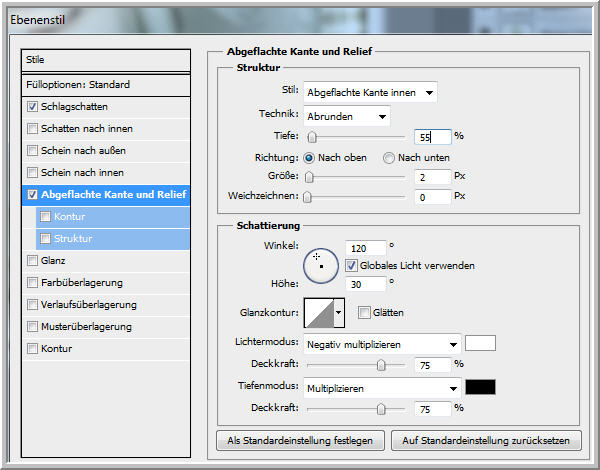
Task: Select the Nach oben radio button
Action: tap(309, 158)
